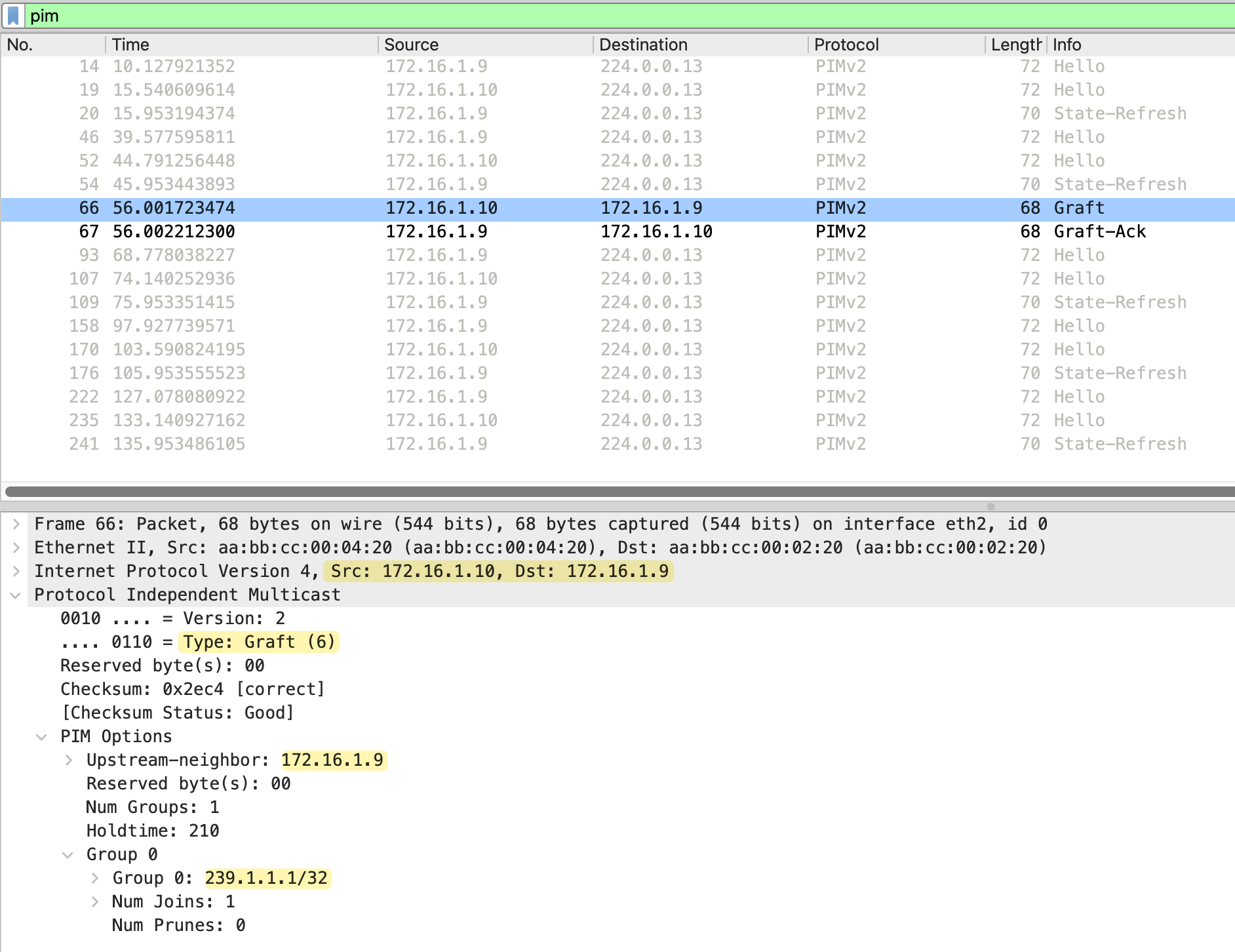Click the display filter bookmark icon
The height and width of the screenshot is (952, 1235).
13,16
